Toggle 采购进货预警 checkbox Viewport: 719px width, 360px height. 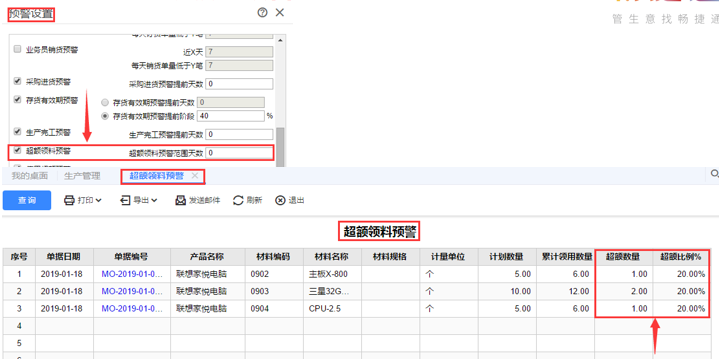17,82
